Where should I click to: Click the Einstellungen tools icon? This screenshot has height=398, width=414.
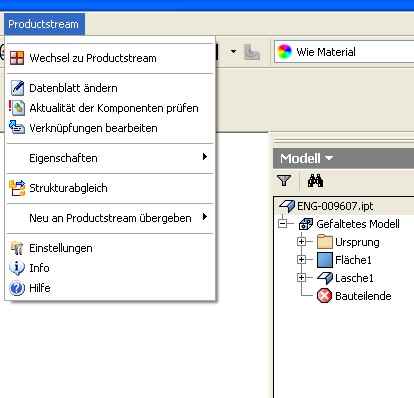17,248
